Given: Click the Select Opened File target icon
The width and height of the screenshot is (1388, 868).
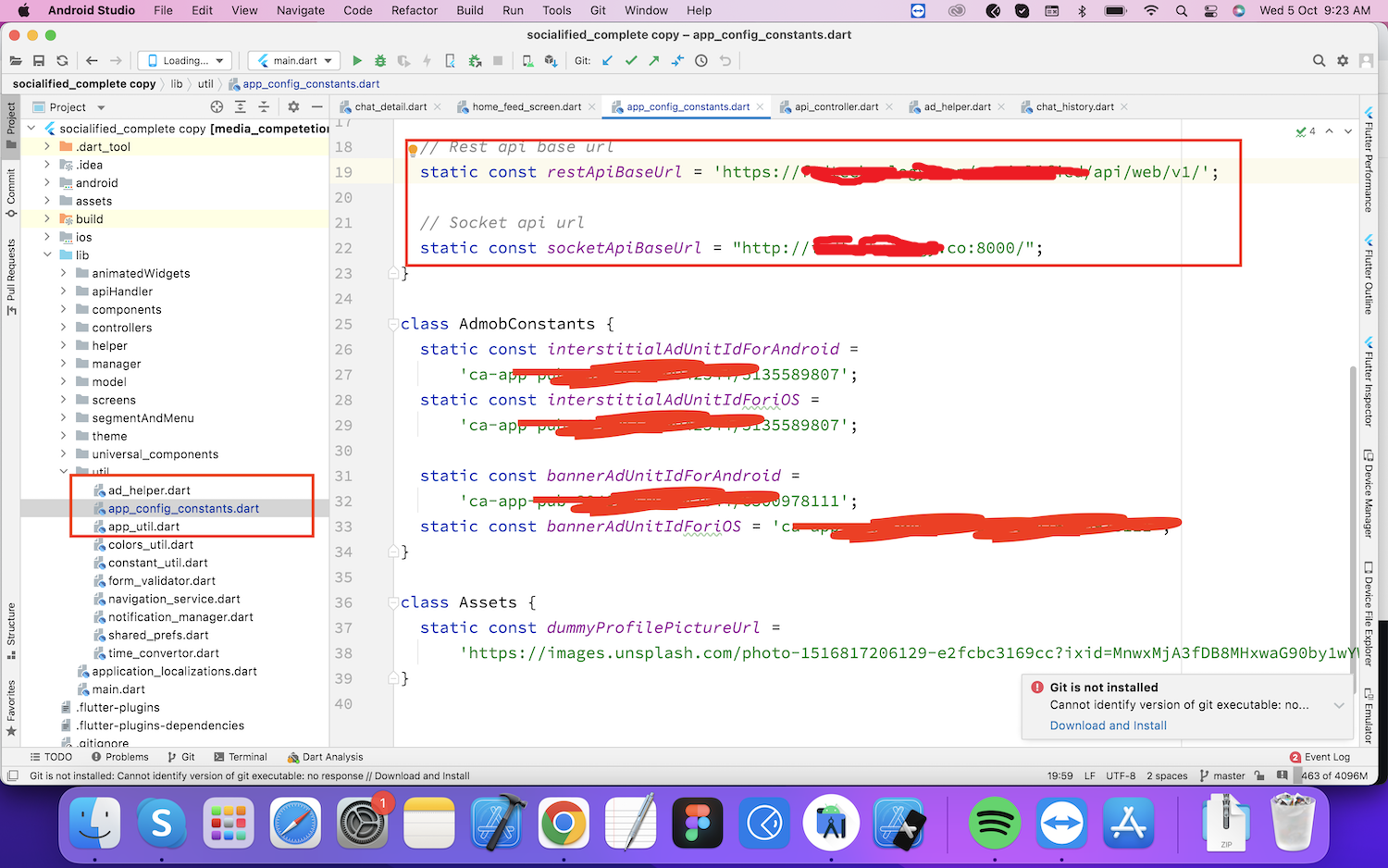Looking at the screenshot, I should coord(217,107).
